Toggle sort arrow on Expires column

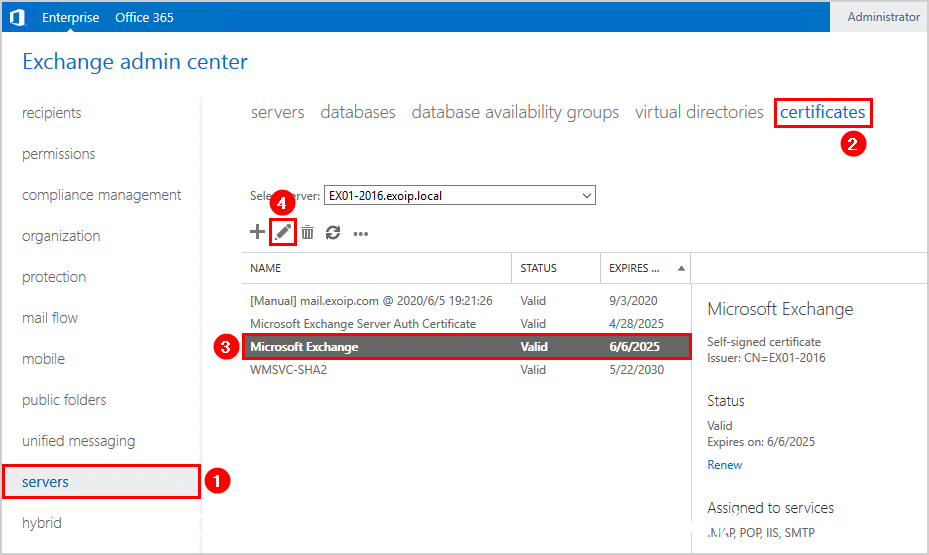pos(681,268)
